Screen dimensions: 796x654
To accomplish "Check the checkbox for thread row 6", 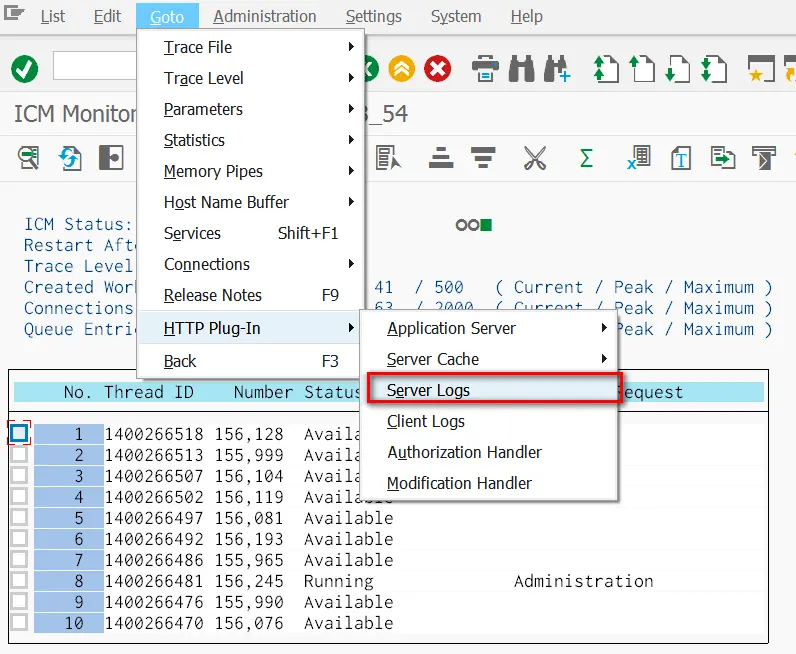I will point(19,538).
